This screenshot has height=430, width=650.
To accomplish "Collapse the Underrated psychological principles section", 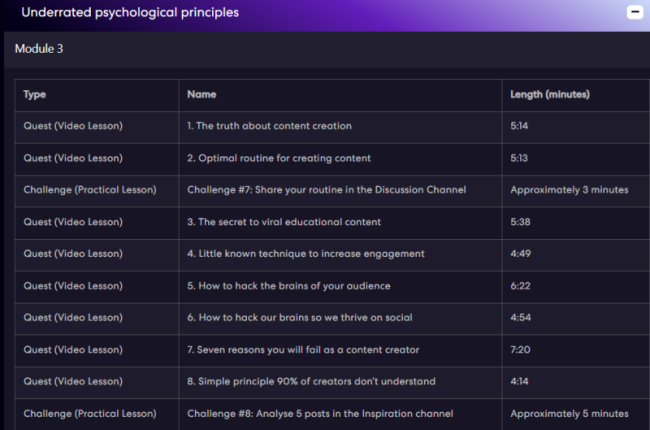I will click(633, 13).
